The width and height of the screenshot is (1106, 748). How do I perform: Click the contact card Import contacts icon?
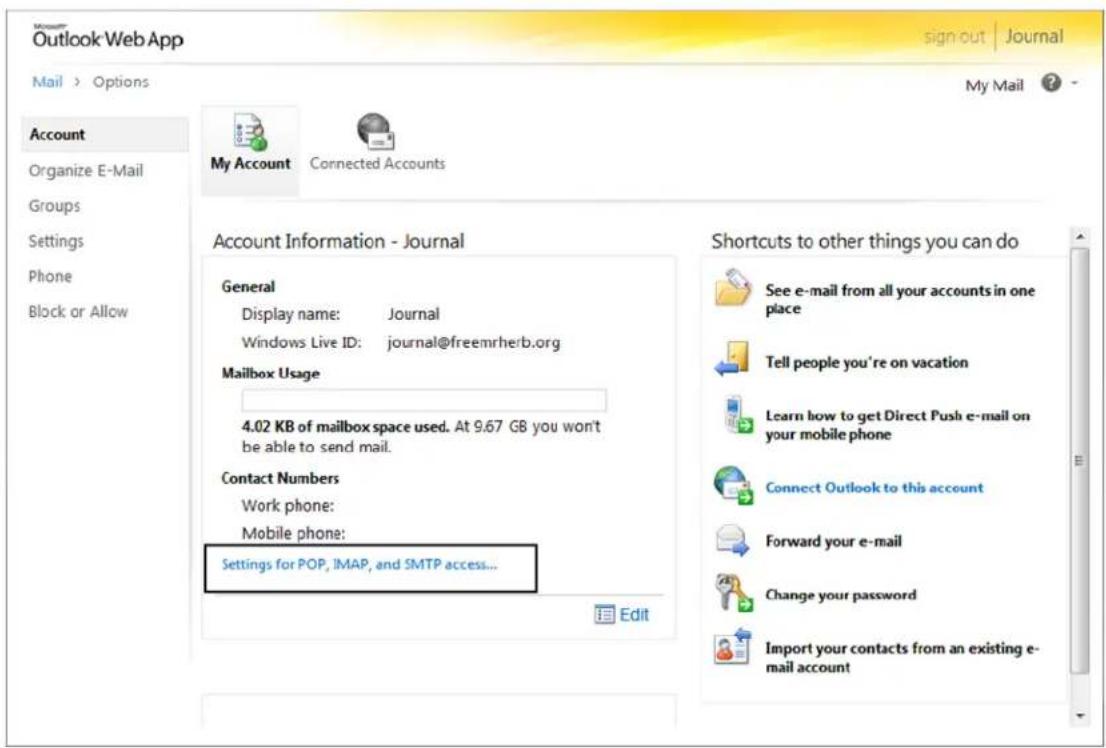pyautogui.click(x=733, y=645)
